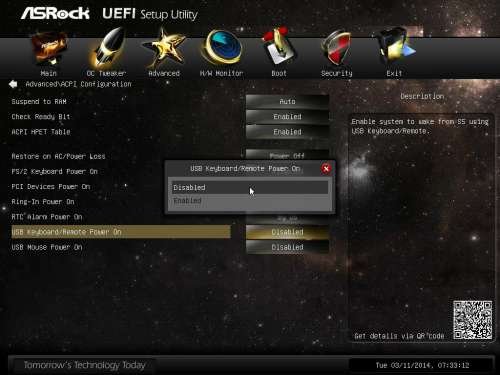This screenshot has height=375, width=500.
Task: Open the Check Ready Bit Enabled dropdown
Action: (287, 117)
